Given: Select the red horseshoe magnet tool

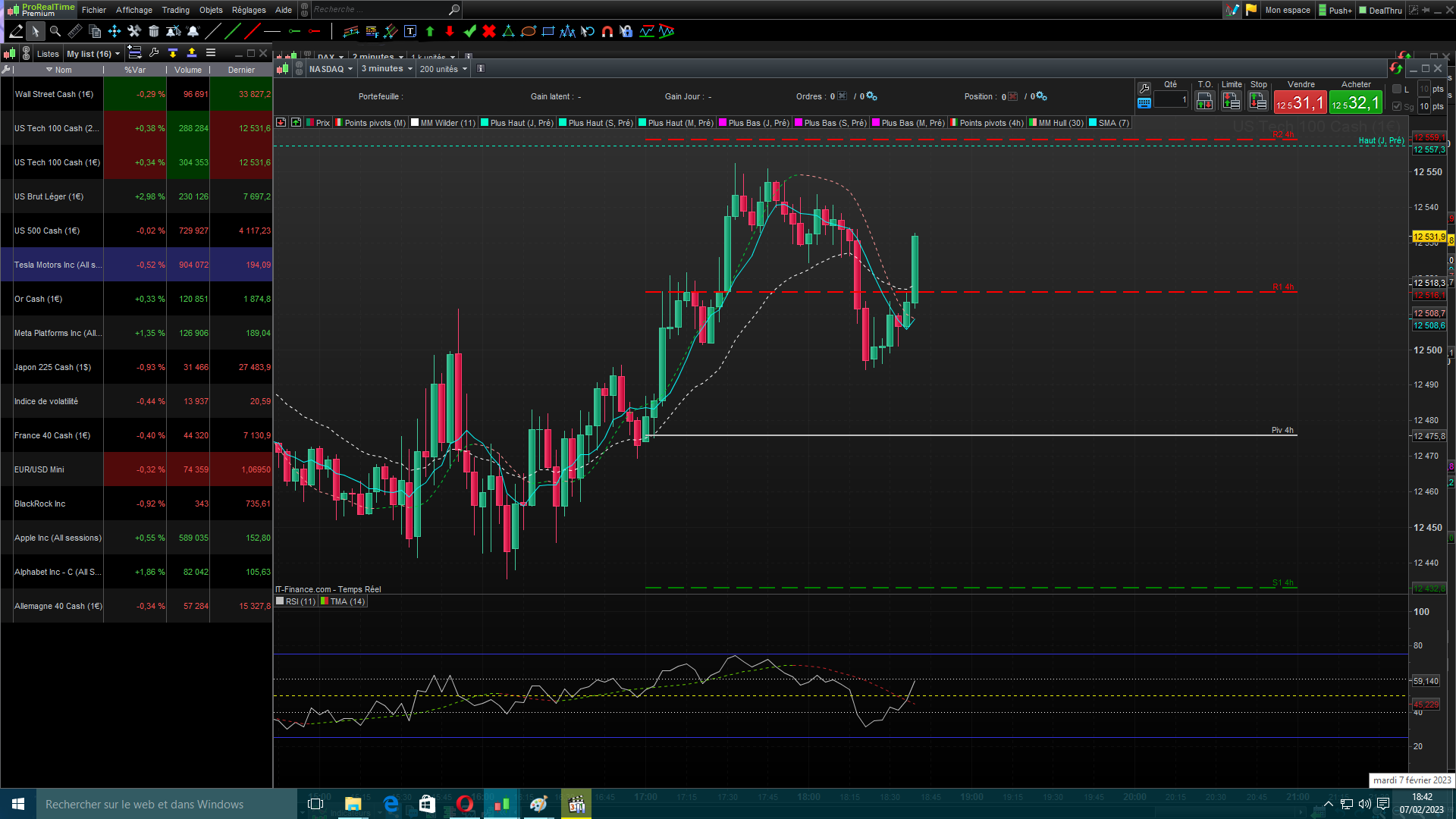Looking at the screenshot, I should pyautogui.click(x=607, y=31).
